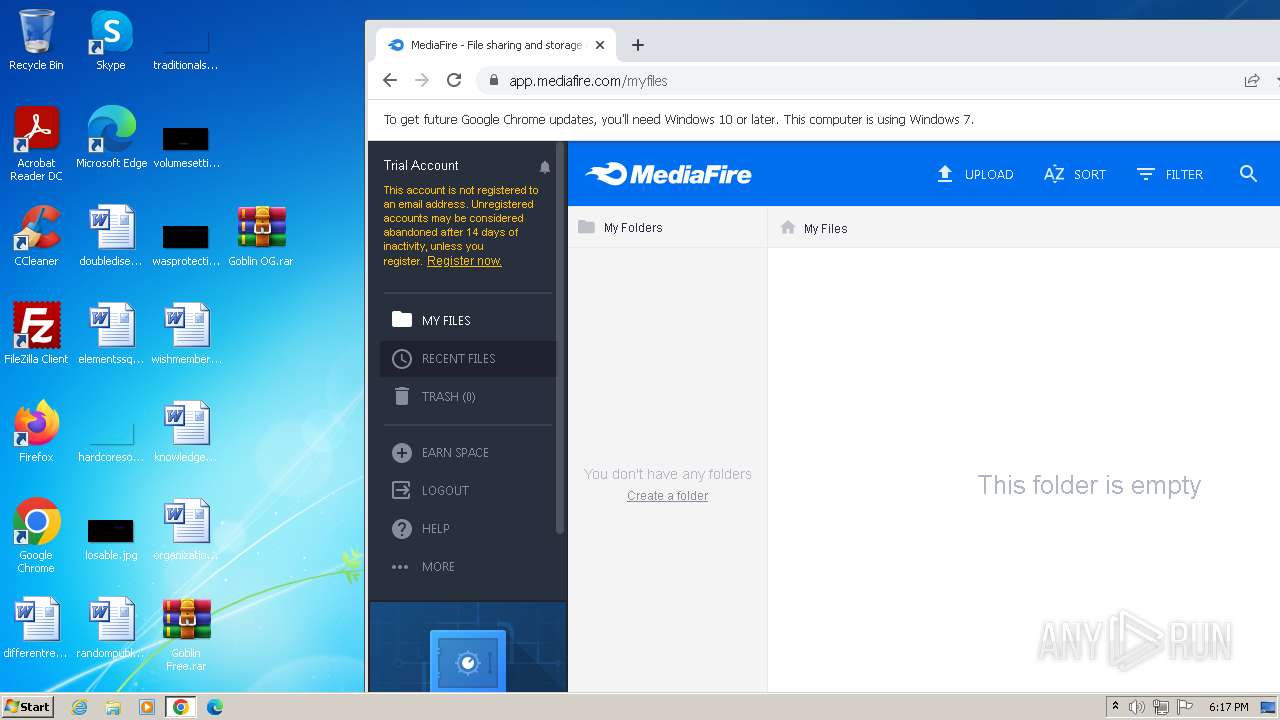Image resolution: width=1280 pixels, height=720 pixels.
Task: Select Goblin OG.rar archive on desktop
Action: coord(261,236)
